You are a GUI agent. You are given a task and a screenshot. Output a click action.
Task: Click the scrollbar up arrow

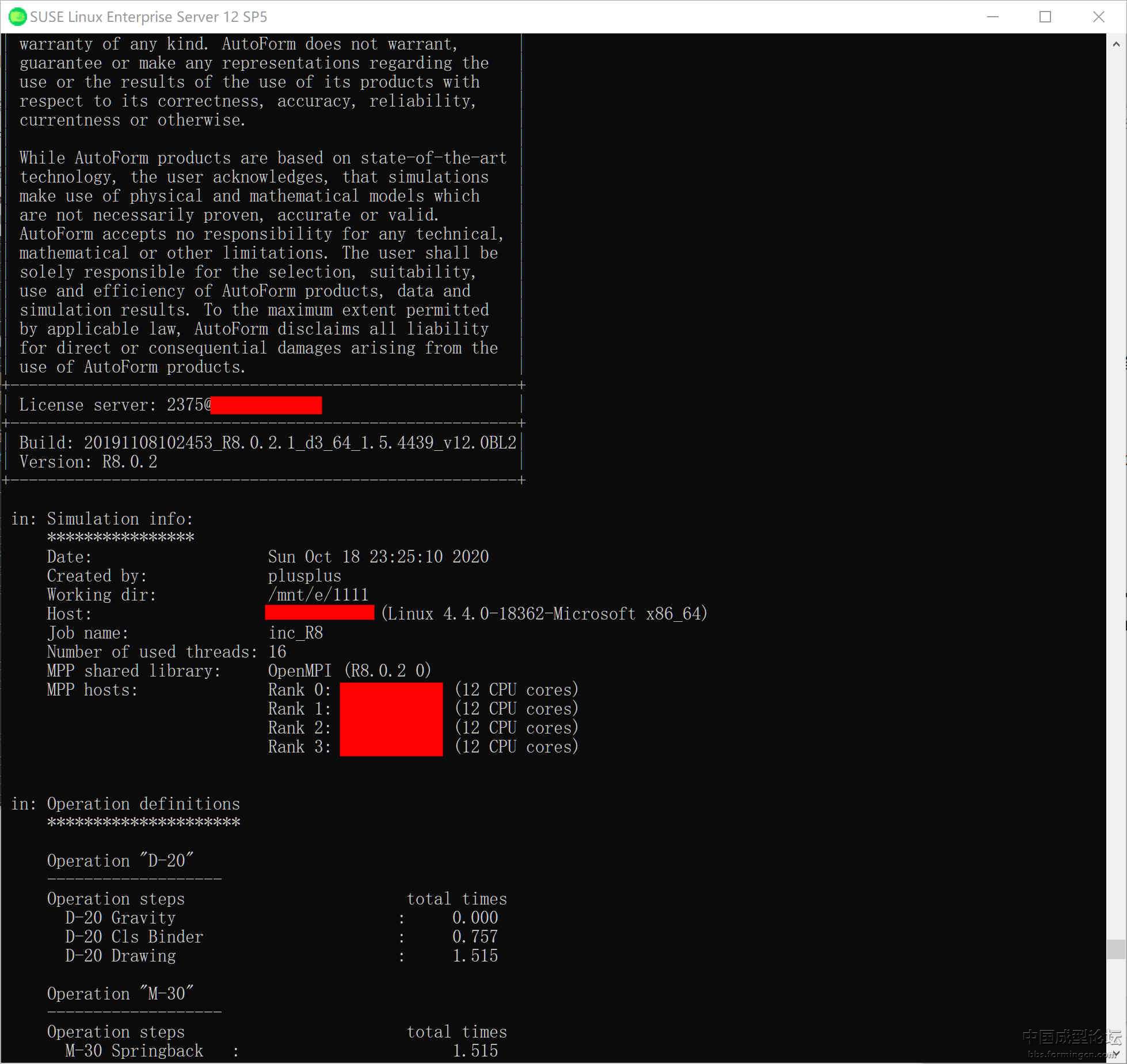(1116, 44)
